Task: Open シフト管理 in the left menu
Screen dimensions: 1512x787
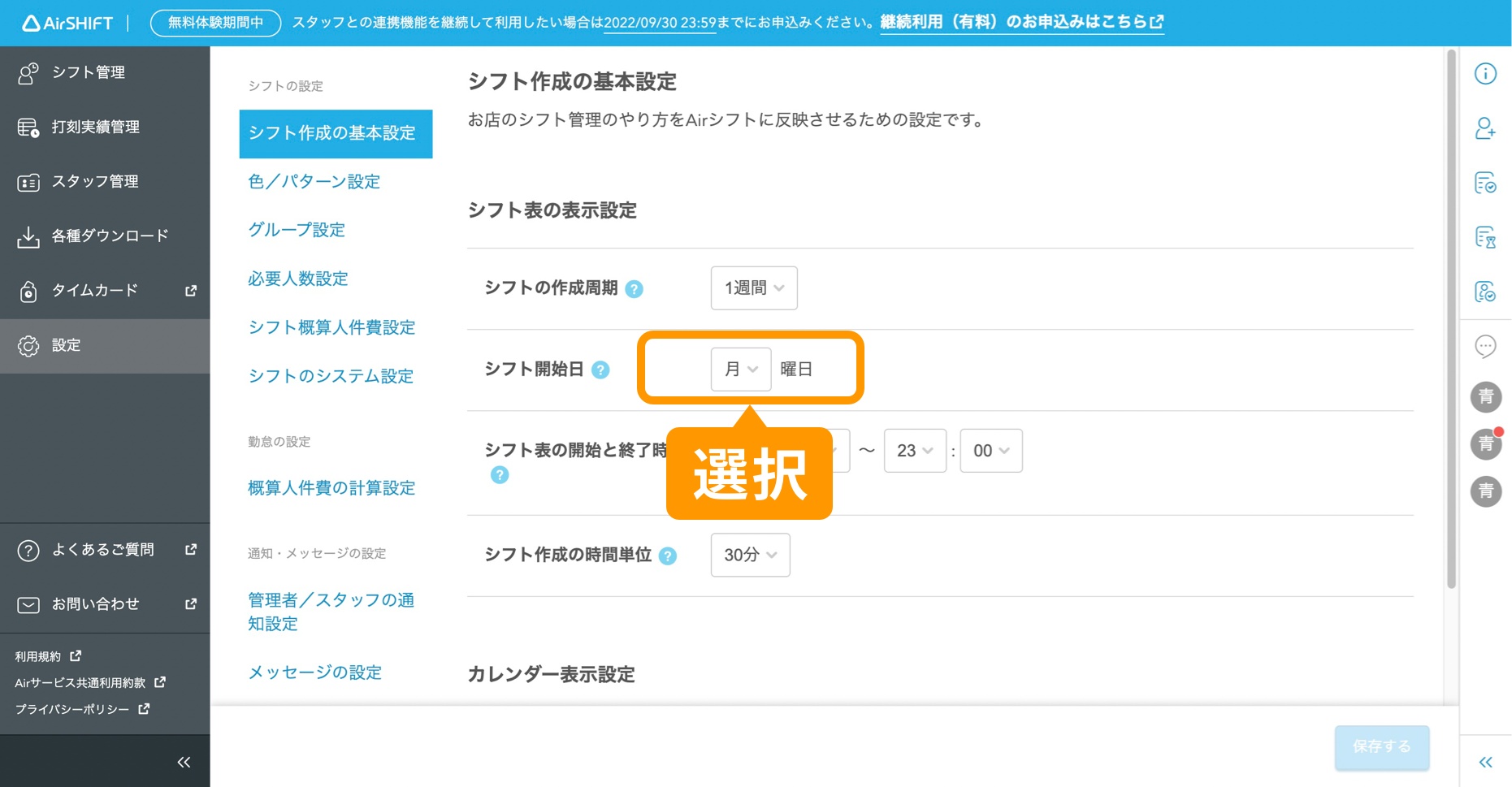Action: pos(88,72)
